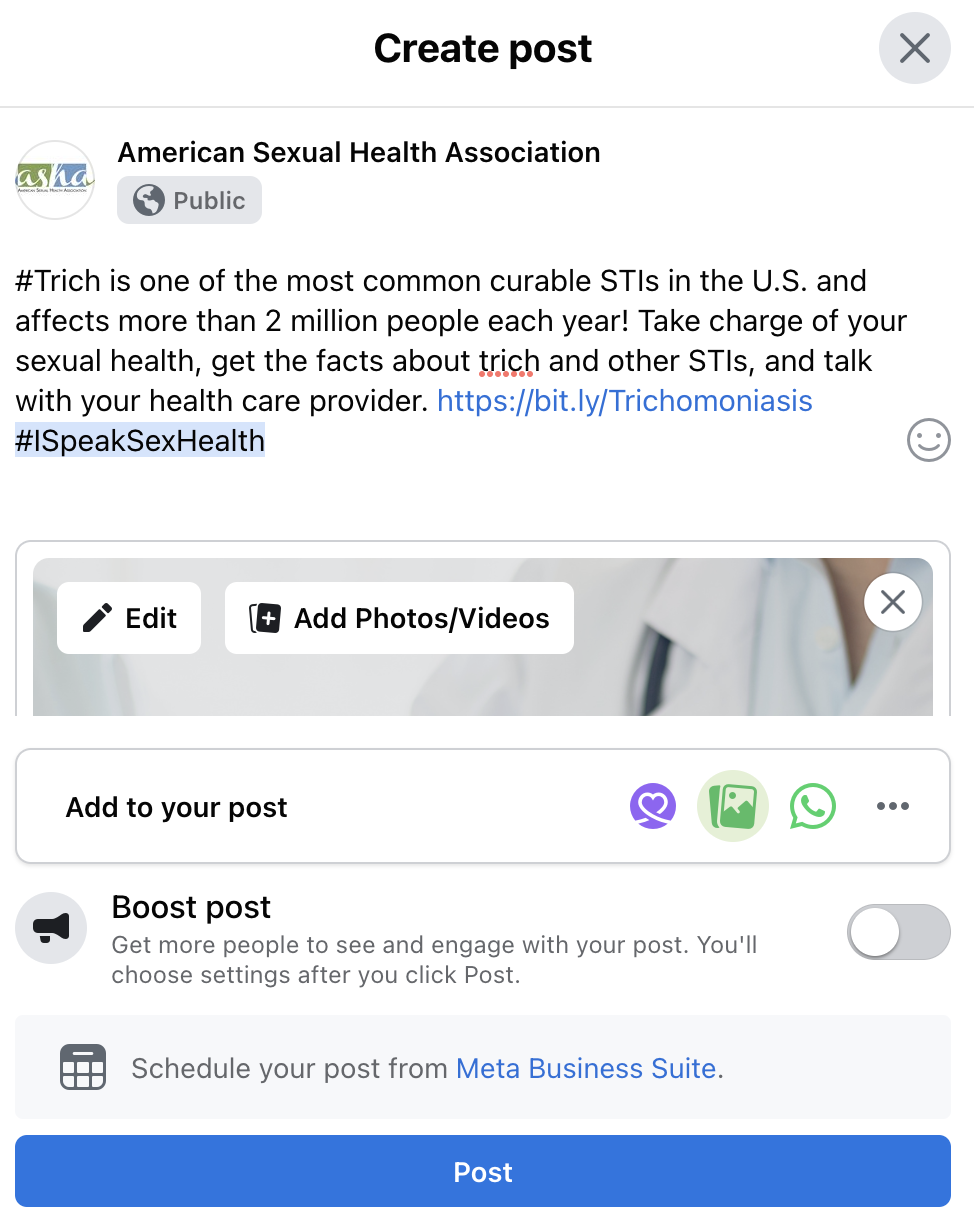Image resolution: width=974 pixels, height=1220 pixels.
Task: Select the green Photo/Video icon
Action: (x=733, y=806)
